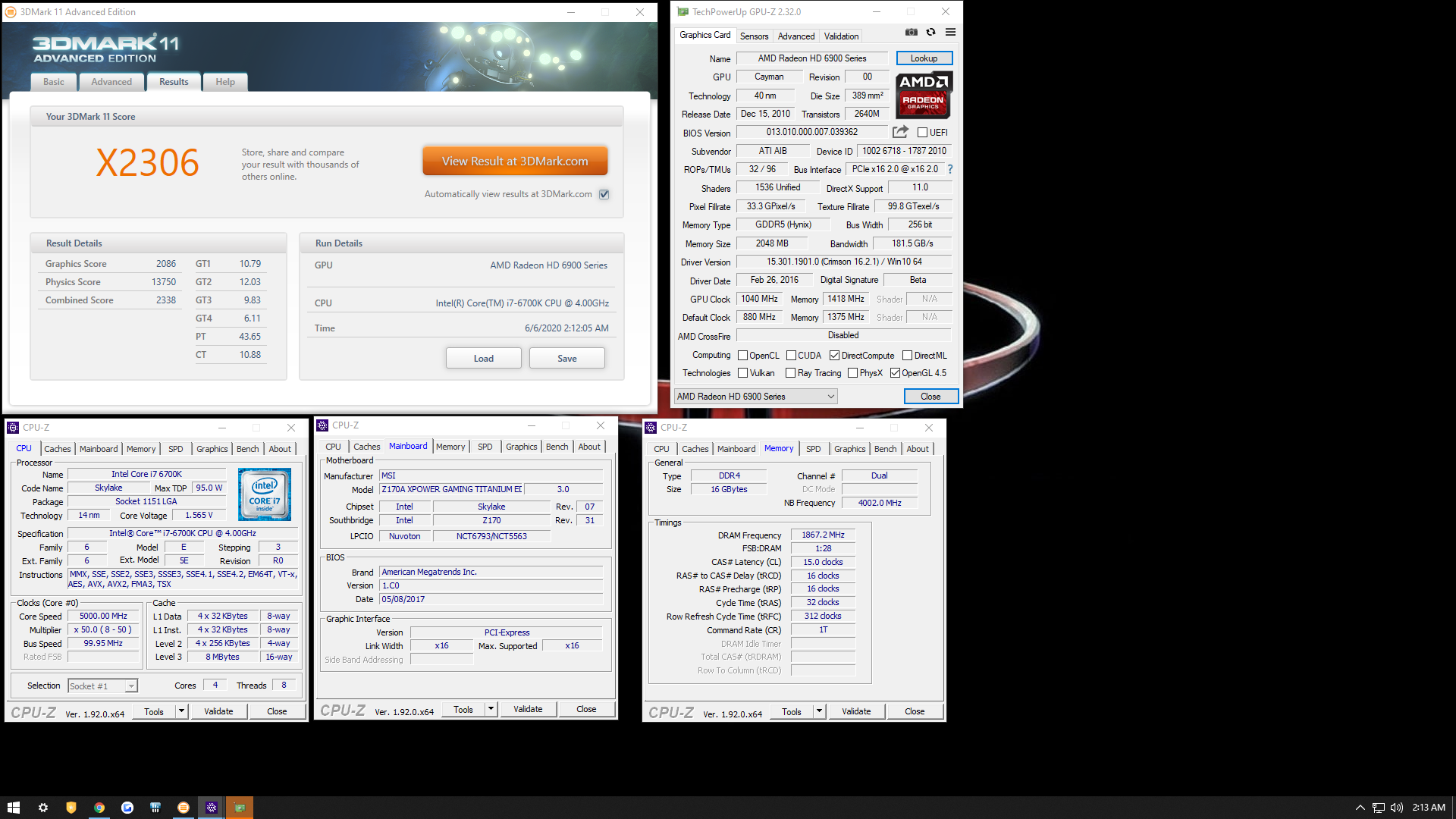Open the Validation tab in GPU-Z
This screenshot has width=1456, height=819.
841,36
